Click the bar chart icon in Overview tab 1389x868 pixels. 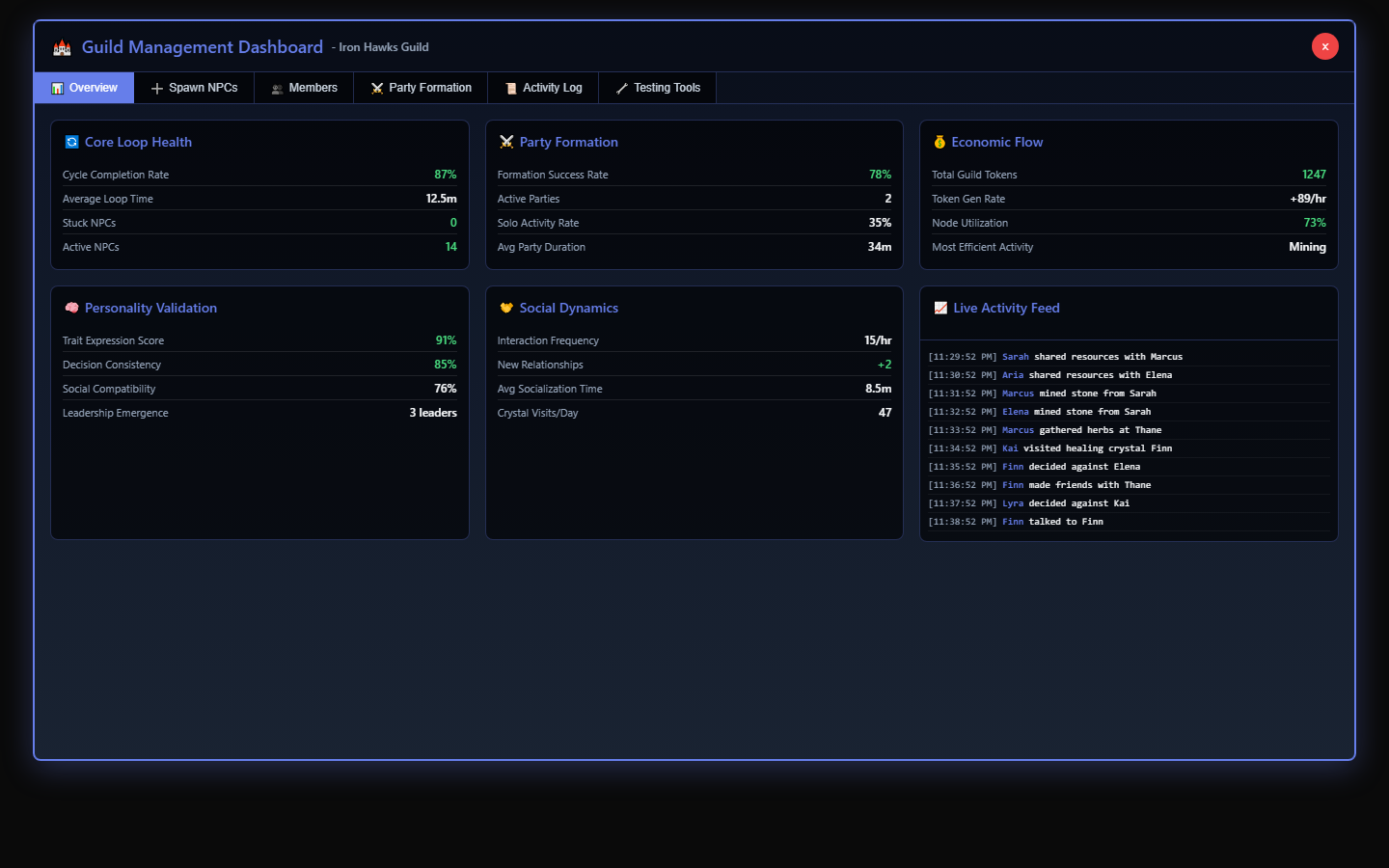coord(57,88)
